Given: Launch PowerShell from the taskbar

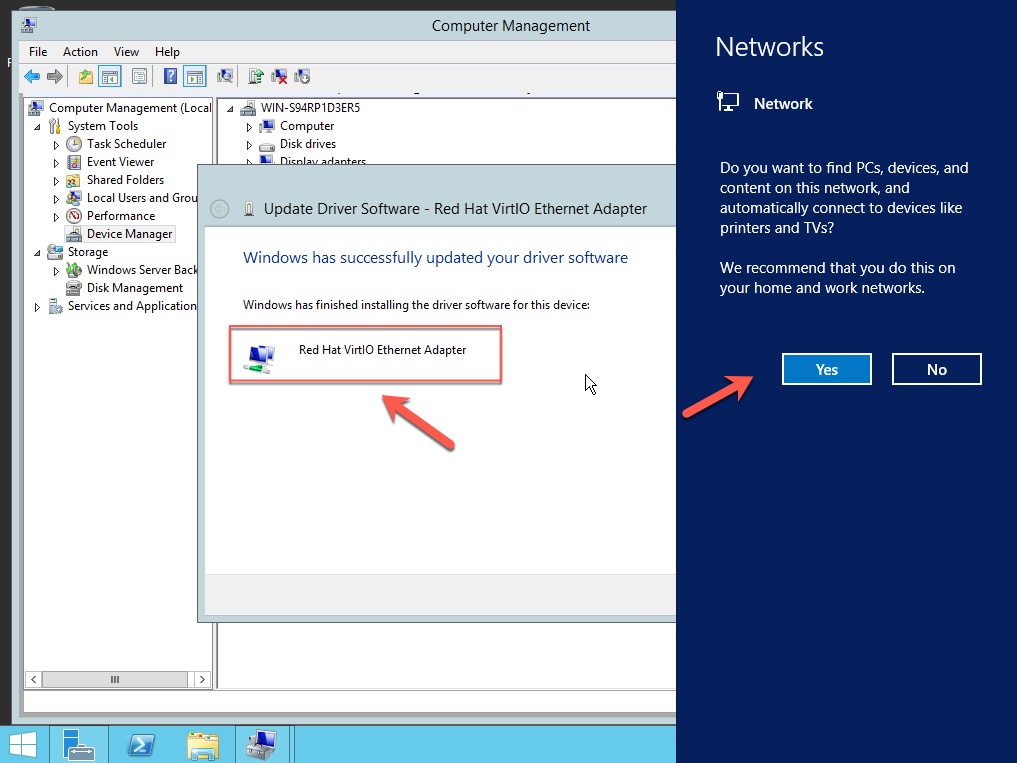Looking at the screenshot, I should coord(141,745).
